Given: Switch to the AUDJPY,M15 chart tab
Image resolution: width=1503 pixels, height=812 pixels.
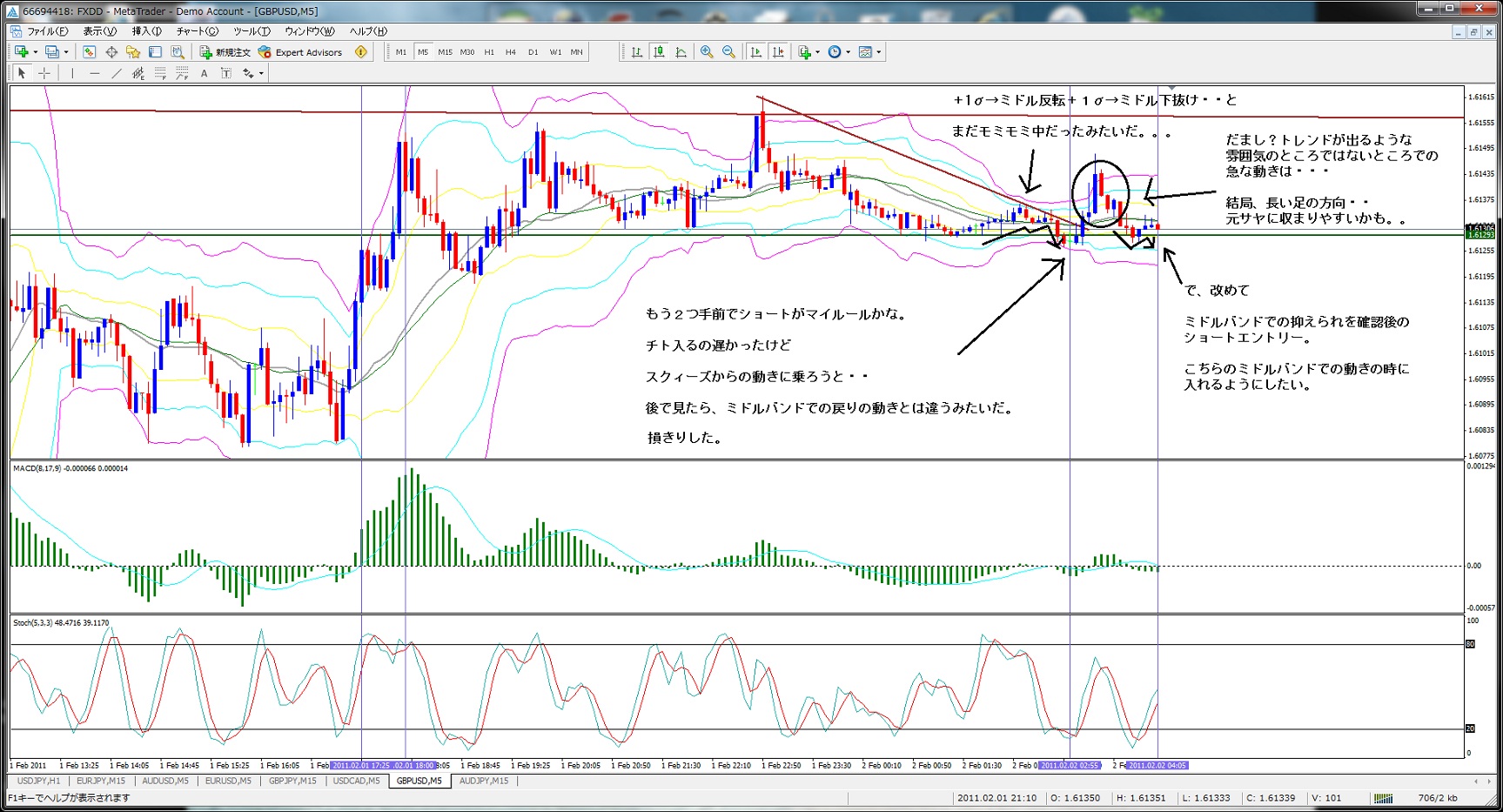Looking at the screenshot, I should [x=484, y=782].
